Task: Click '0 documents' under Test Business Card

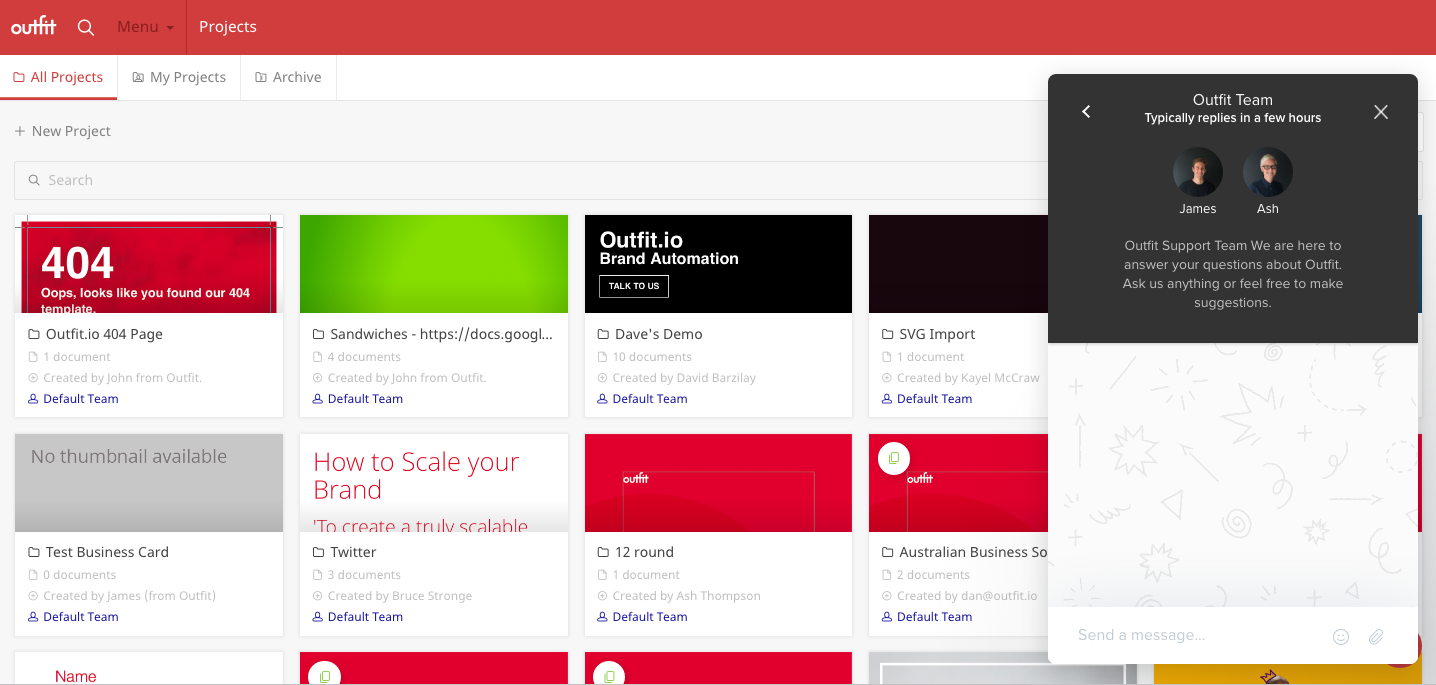Action: [80, 575]
